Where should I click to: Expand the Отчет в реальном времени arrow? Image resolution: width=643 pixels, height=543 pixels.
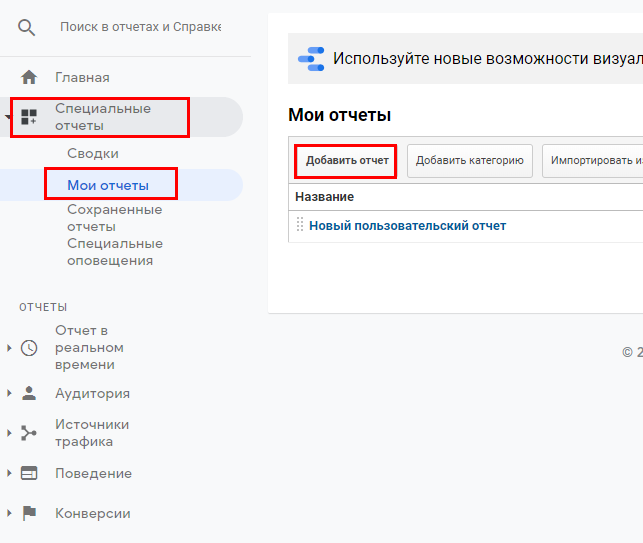pos(9,347)
